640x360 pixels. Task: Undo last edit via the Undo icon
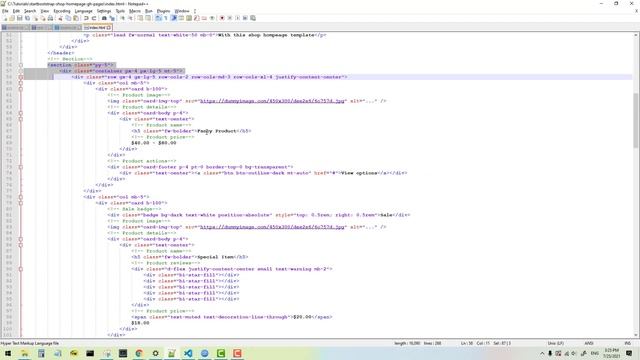pyautogui.click(x=86, y=18)
